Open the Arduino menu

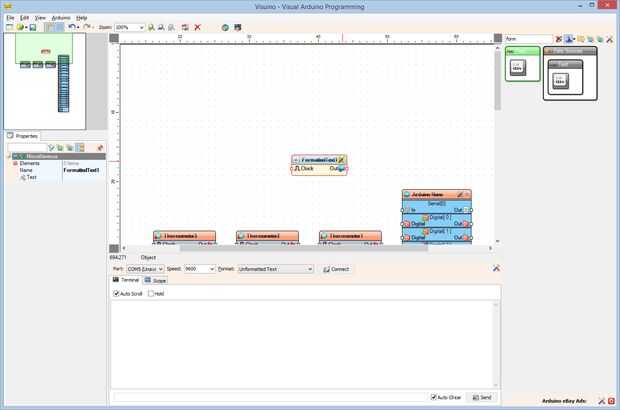click(x=61, y=18)
